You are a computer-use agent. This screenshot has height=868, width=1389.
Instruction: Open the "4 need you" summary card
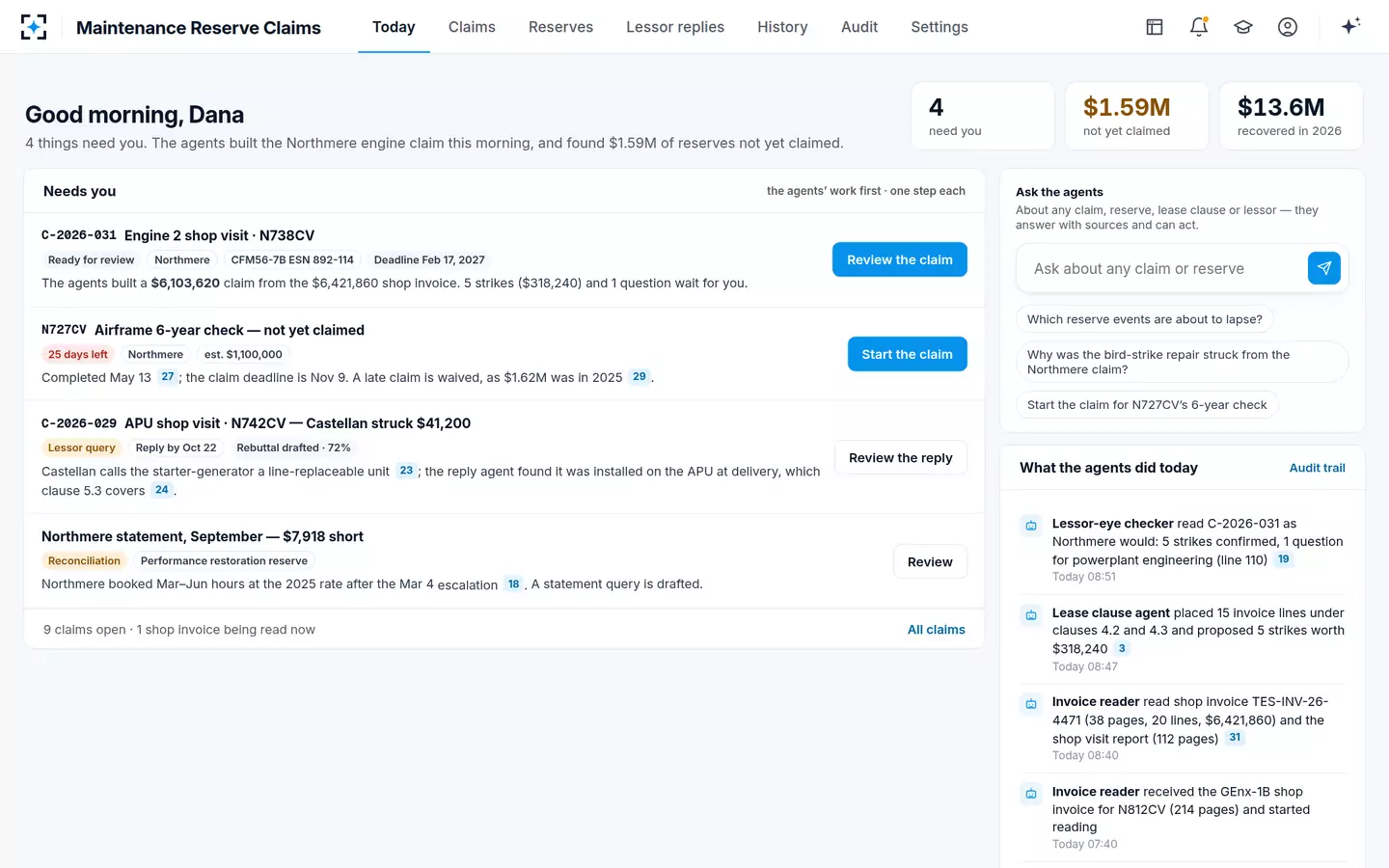983,116
